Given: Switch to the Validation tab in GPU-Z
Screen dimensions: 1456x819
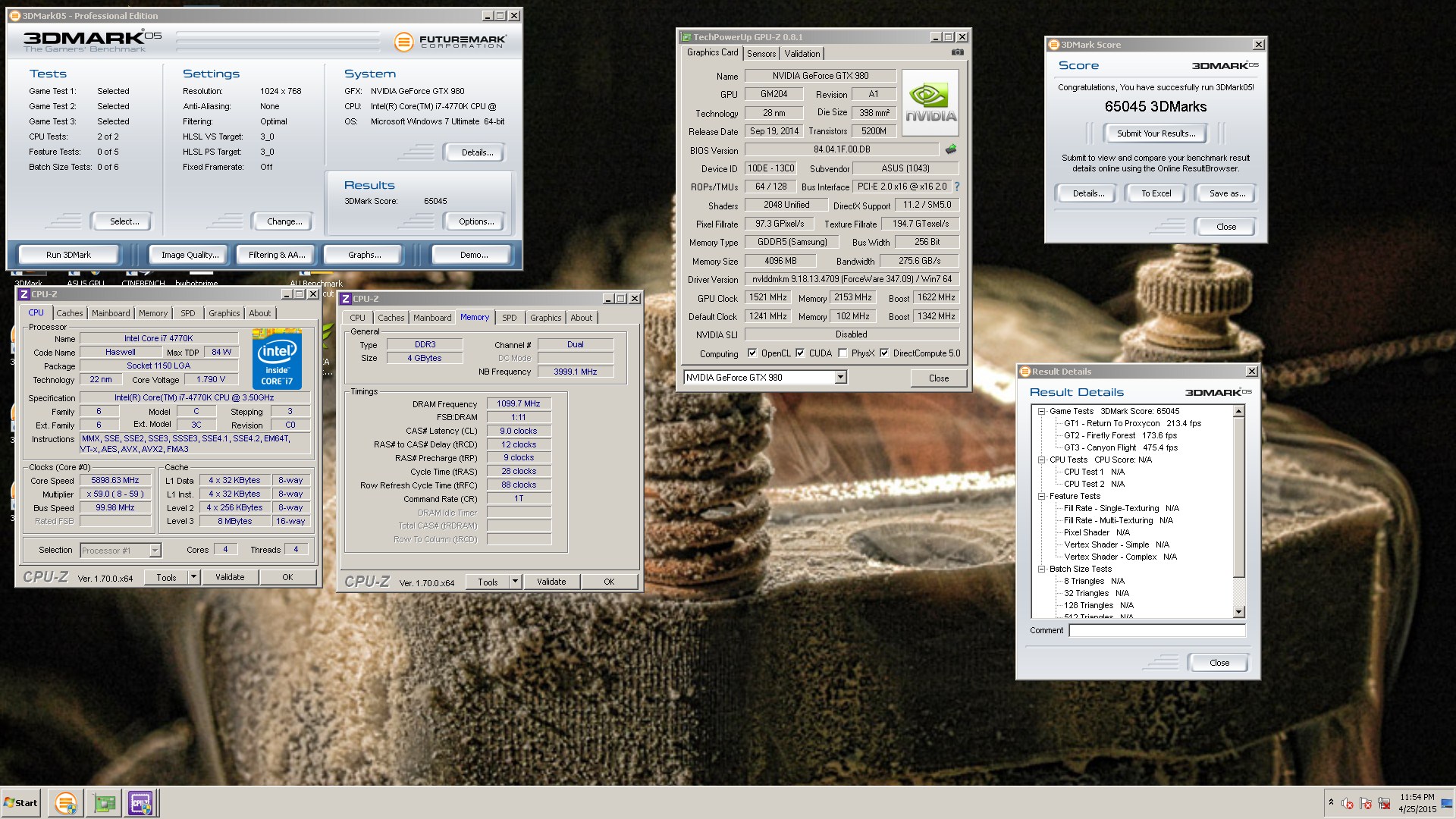Looking at the screenshot, I should [802, 54].
